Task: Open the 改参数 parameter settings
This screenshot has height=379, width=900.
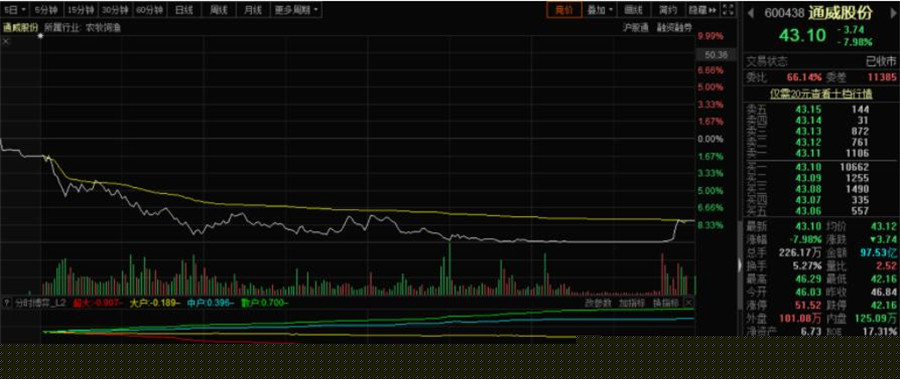Action: pyautogui.click(x=598, y=303)
